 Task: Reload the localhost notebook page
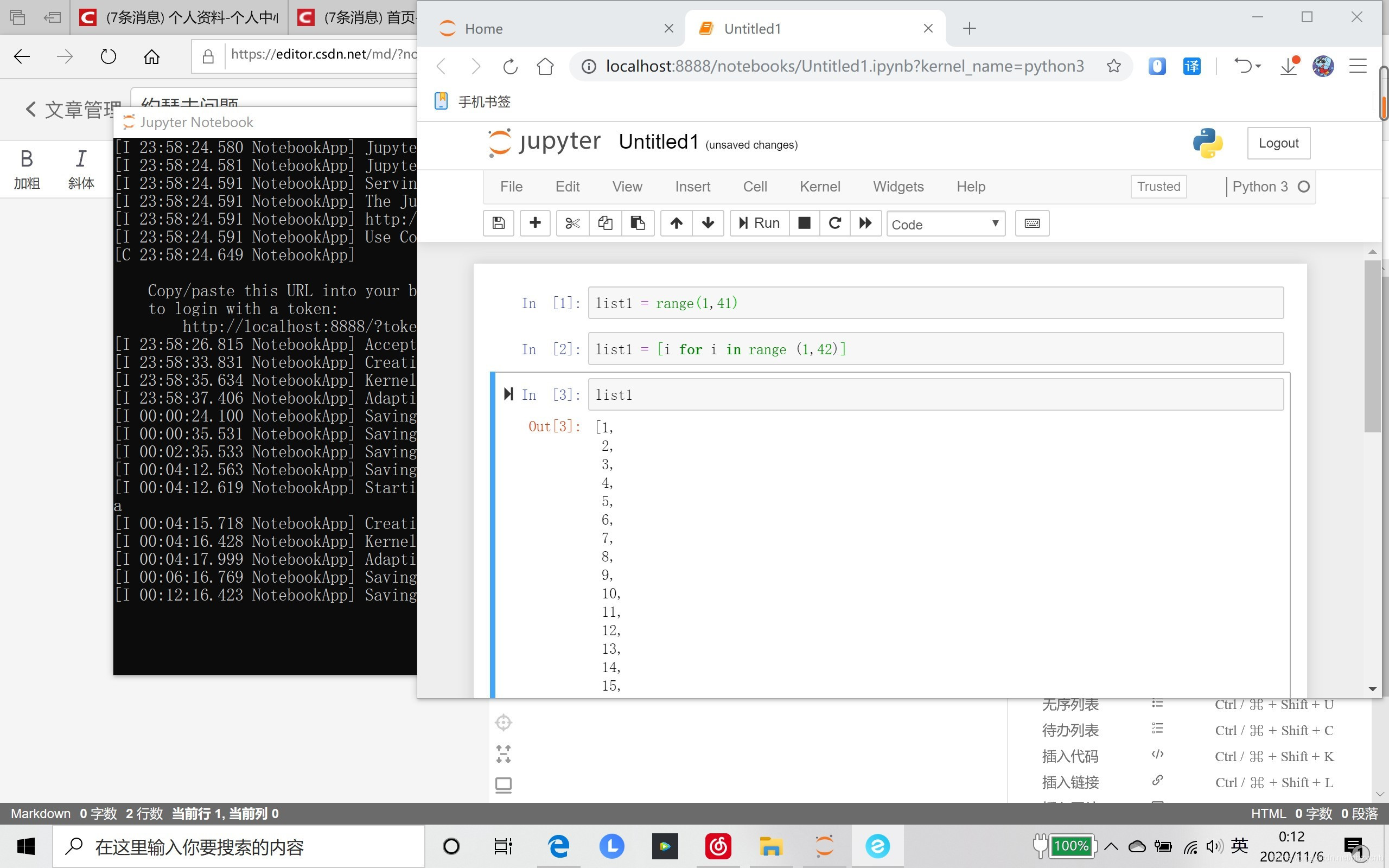[x=510, y=67]
